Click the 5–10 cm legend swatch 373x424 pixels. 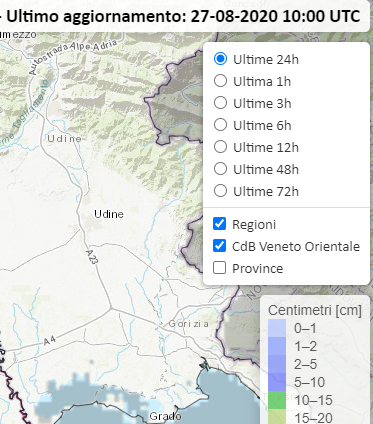point(277,382)
